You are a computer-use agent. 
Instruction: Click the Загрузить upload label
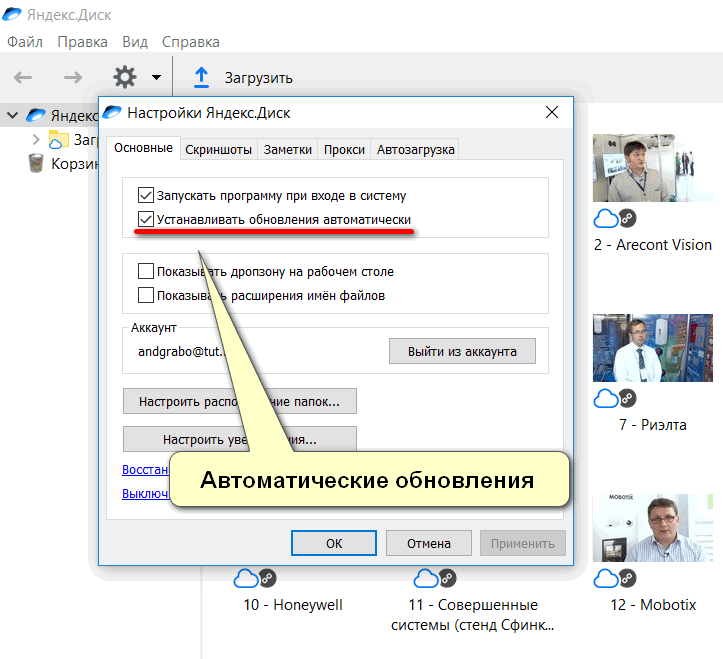(x=258, y=78)
